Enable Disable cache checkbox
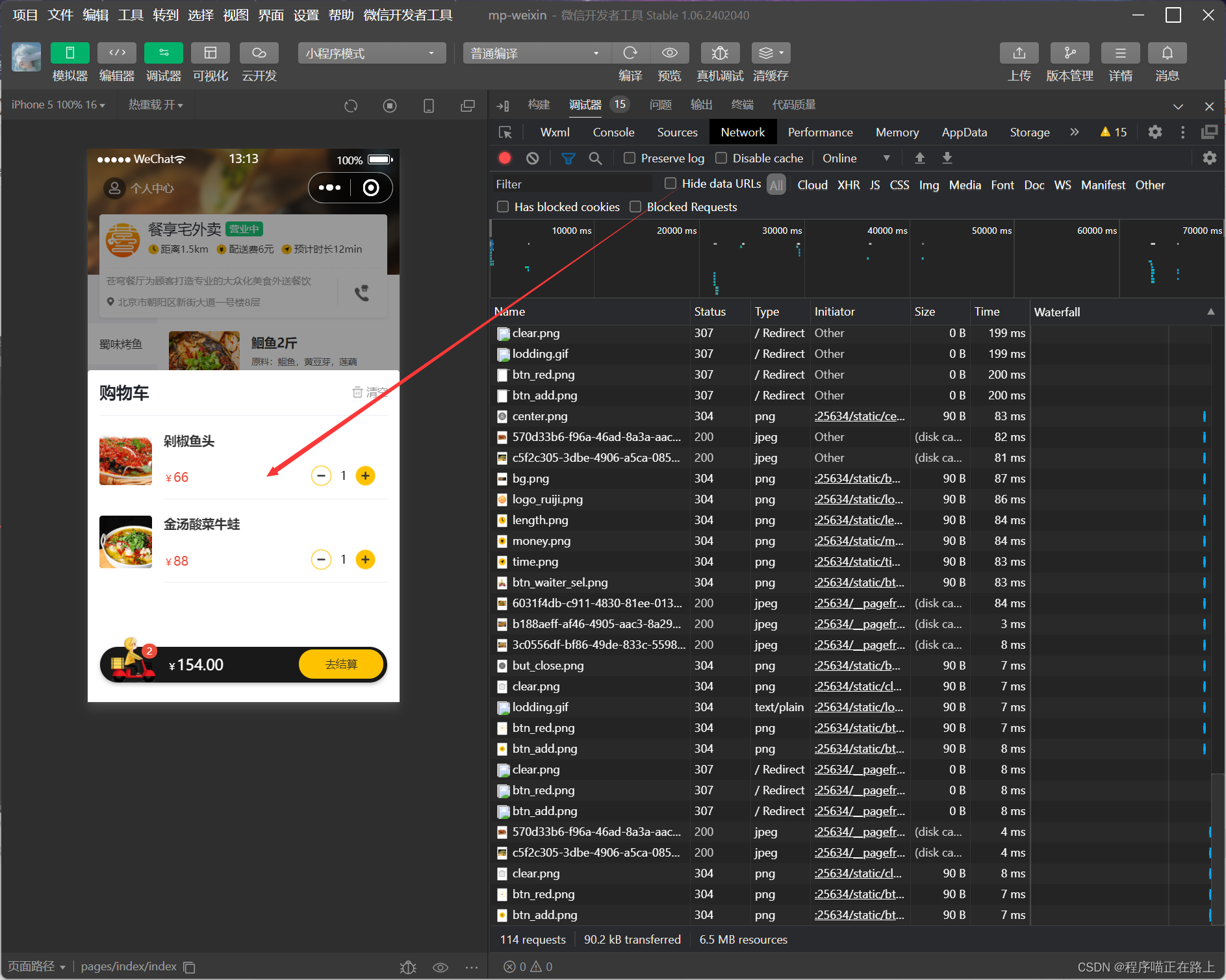 pos(721,158)
